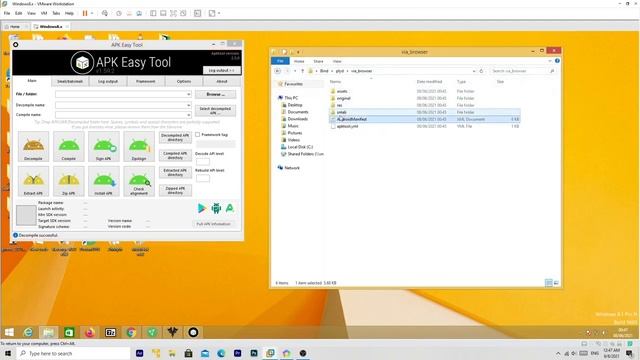Switch to the Framework tab
Screen dimensions: 640x360
(x=146, y=82)
